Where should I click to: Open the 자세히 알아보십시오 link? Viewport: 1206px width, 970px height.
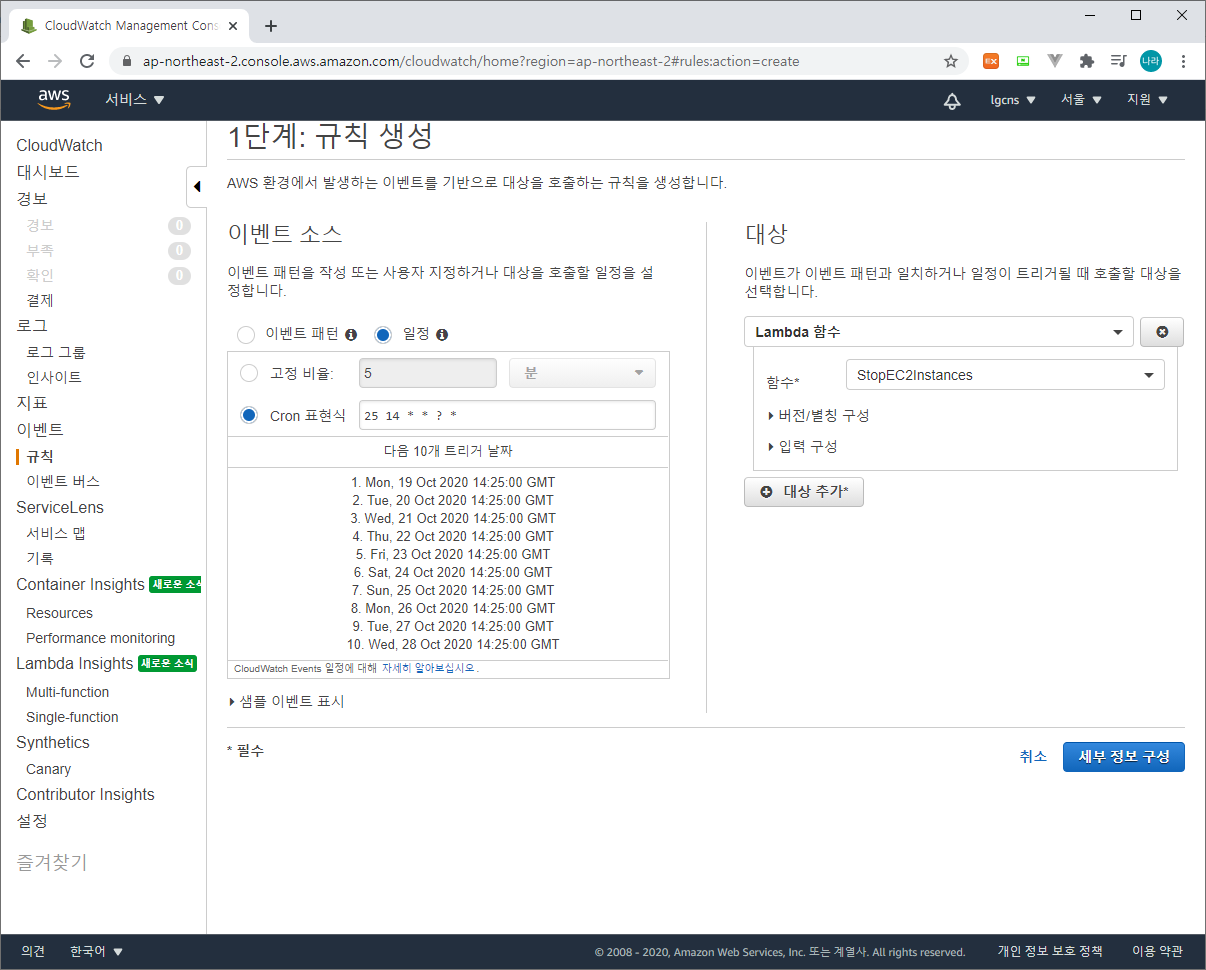click(430, 668)
